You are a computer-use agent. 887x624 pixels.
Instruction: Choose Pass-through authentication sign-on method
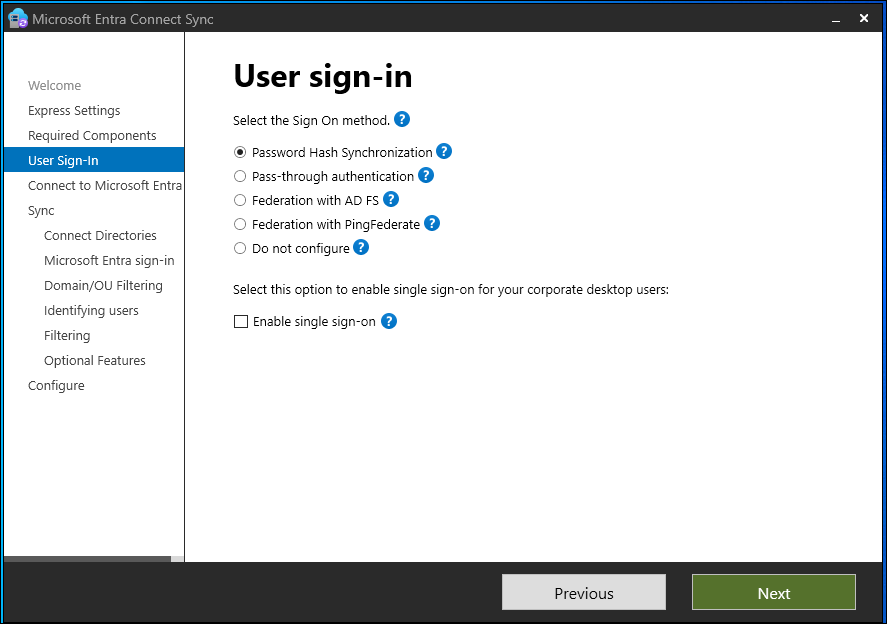(x=240, y=177)
